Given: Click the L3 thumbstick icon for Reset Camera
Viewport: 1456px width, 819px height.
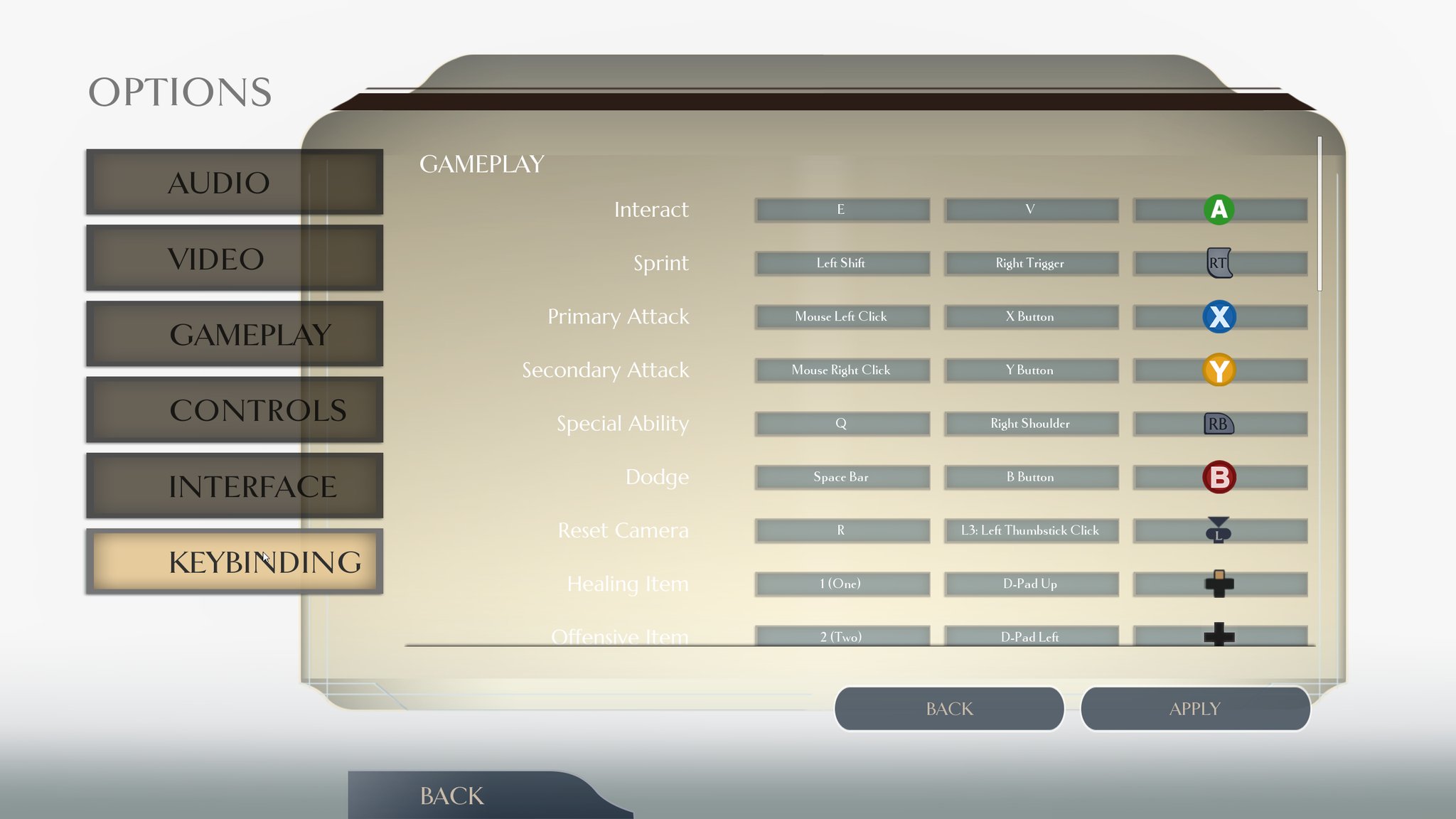Looking at the screenshot, I should point(1218,530).
